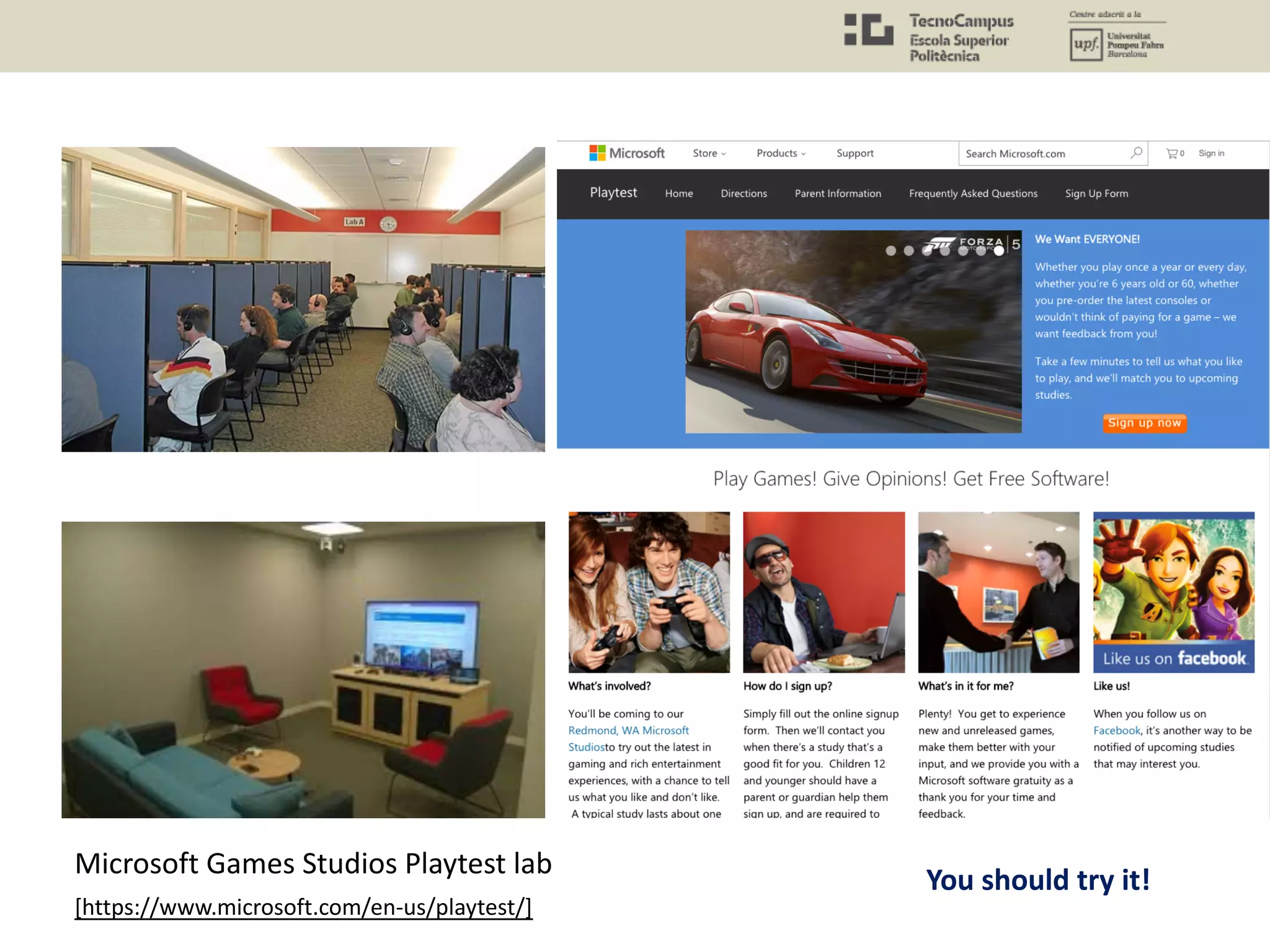This screenshot has height=952, width=1270.
Task: Open Frequently Asked Questions page
Action: point(973,193)
